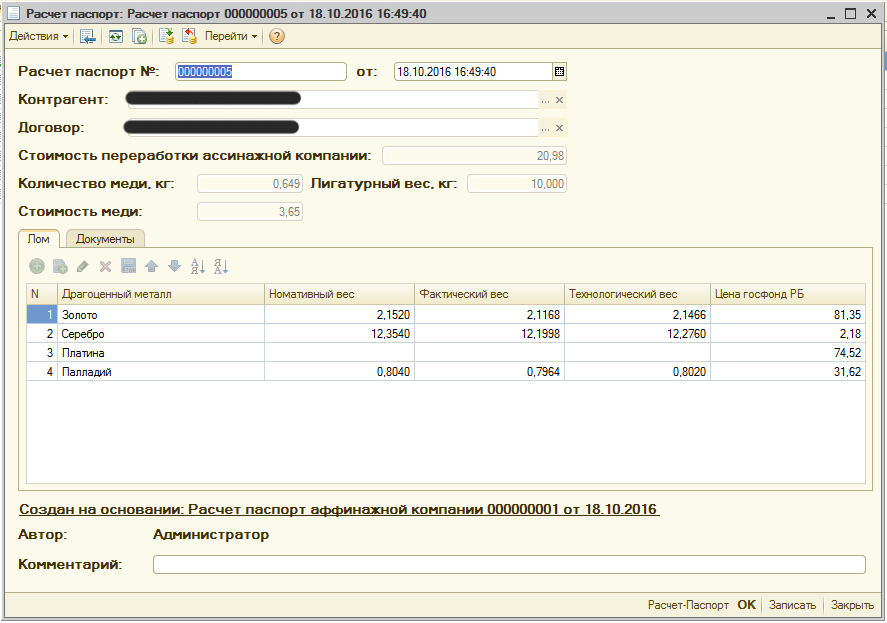Select the Лом tab
The image size is (887, 623).
point(40,239)
